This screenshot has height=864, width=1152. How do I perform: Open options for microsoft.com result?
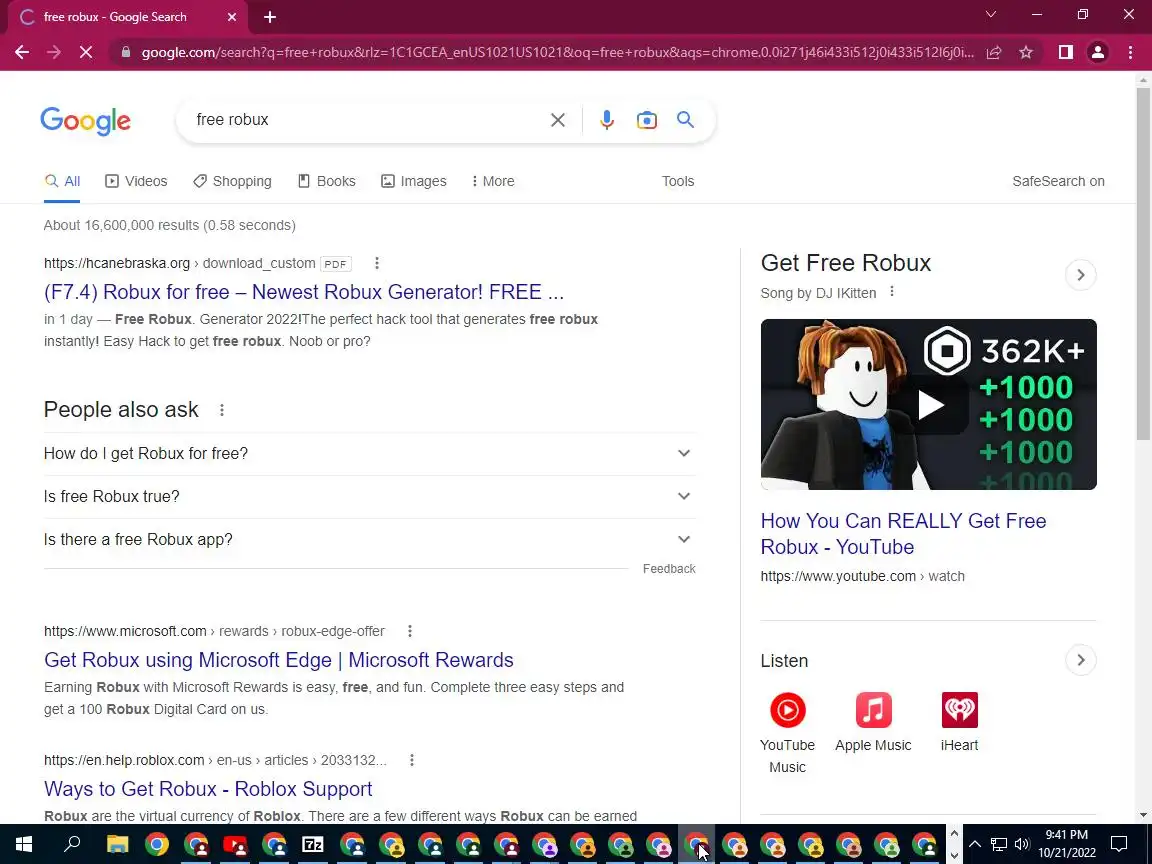410,631
